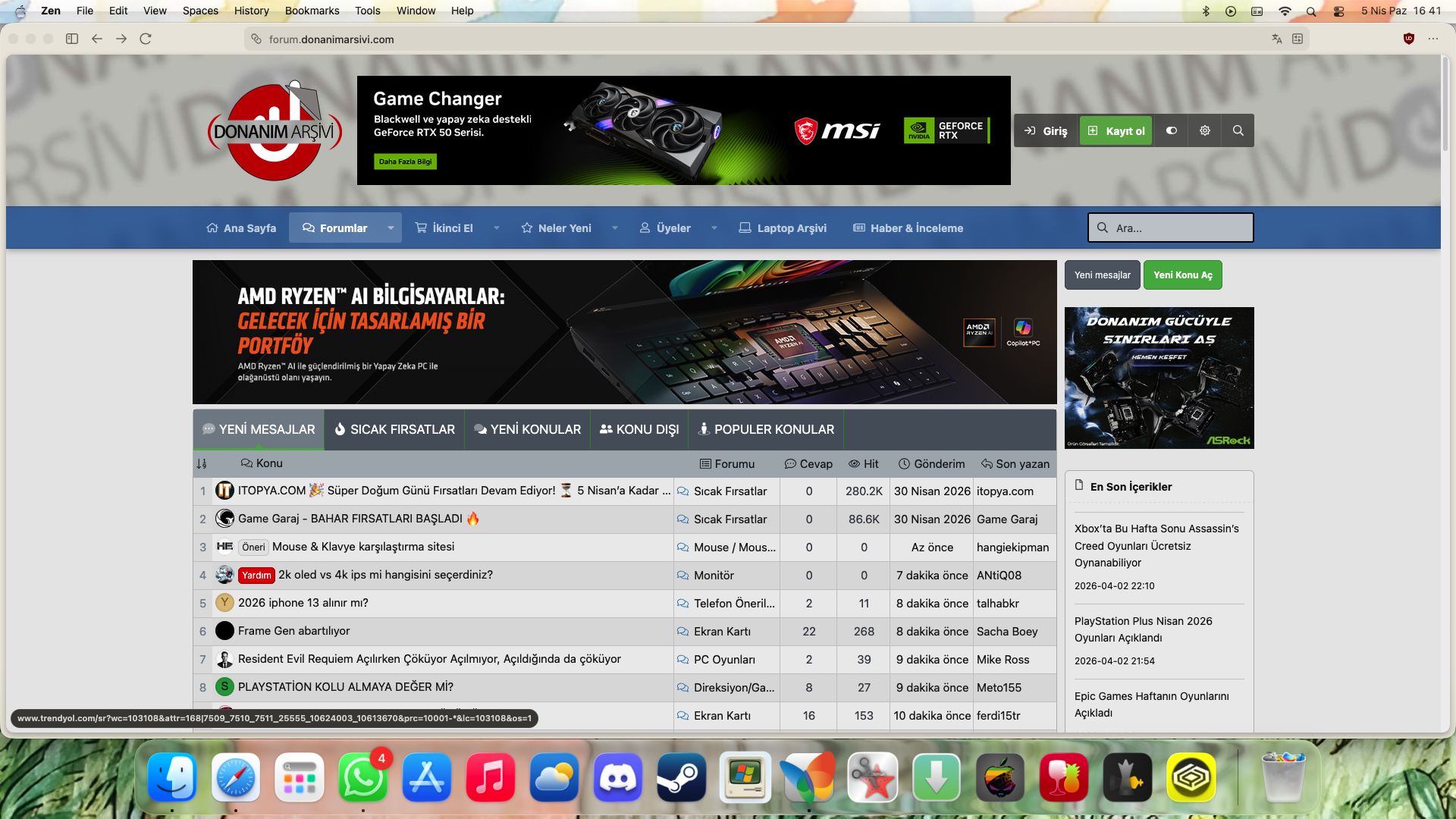Launch Music from the dock
The image size is (1456, 819).
[x=491, y=778]
